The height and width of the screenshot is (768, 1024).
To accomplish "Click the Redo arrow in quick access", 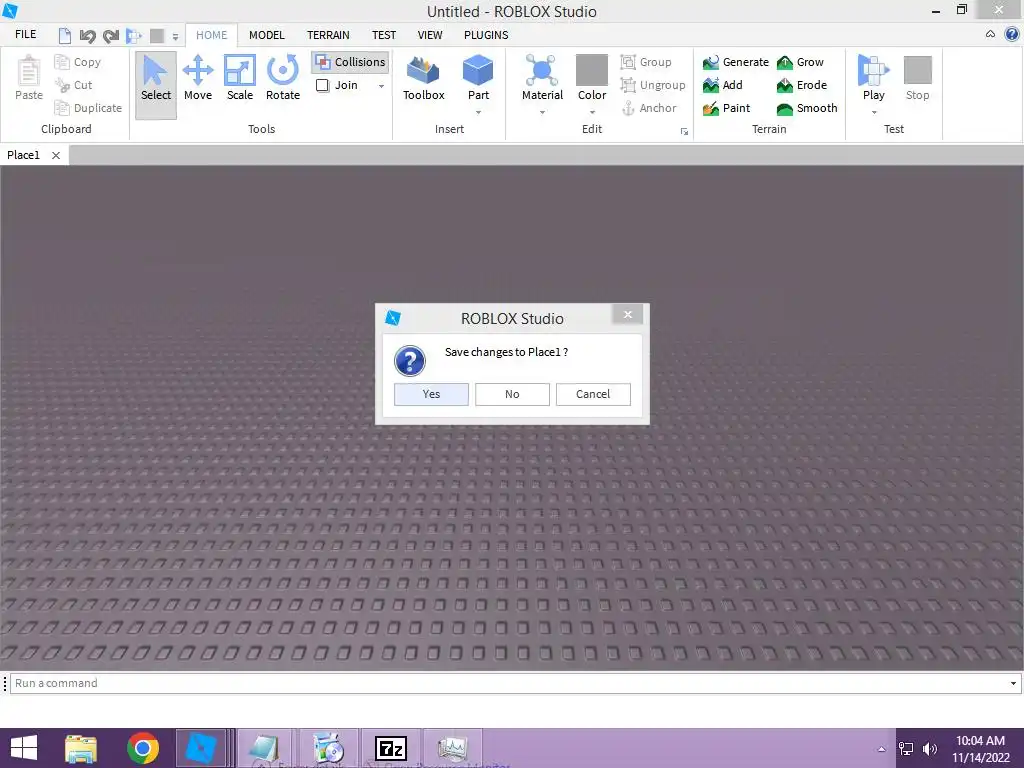I will coord(111,35).
